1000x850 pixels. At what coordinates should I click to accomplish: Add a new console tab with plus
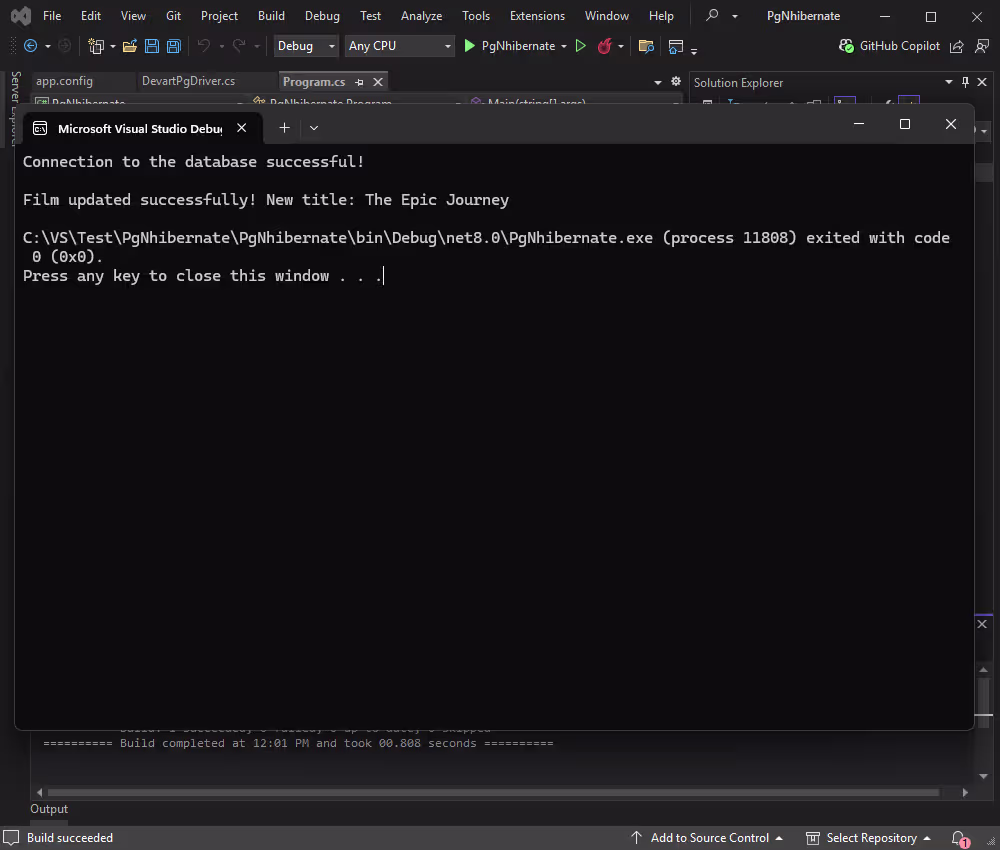284,128
